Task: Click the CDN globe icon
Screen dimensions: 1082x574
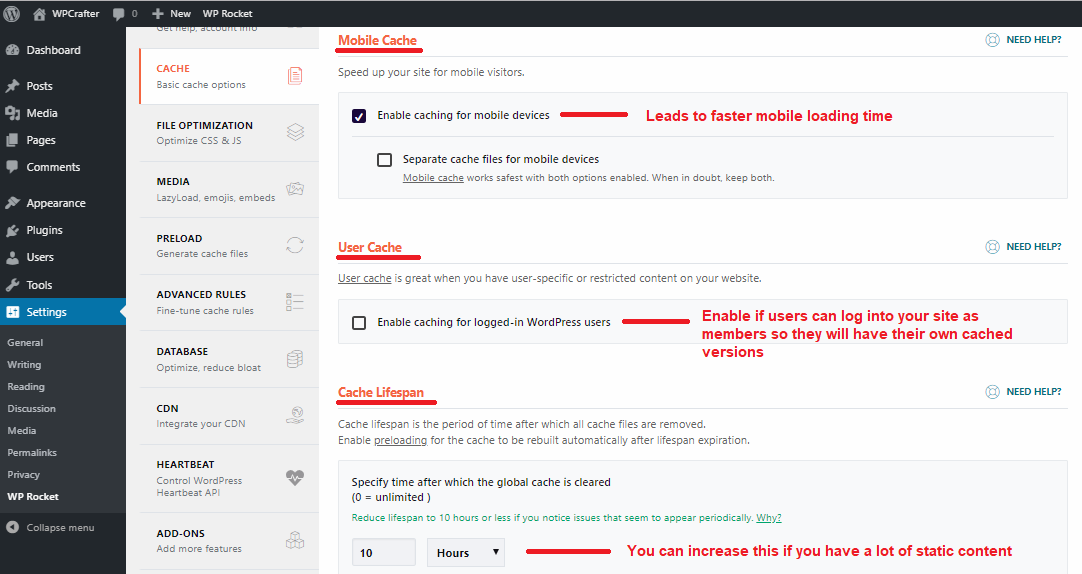Action: (295, 415)
